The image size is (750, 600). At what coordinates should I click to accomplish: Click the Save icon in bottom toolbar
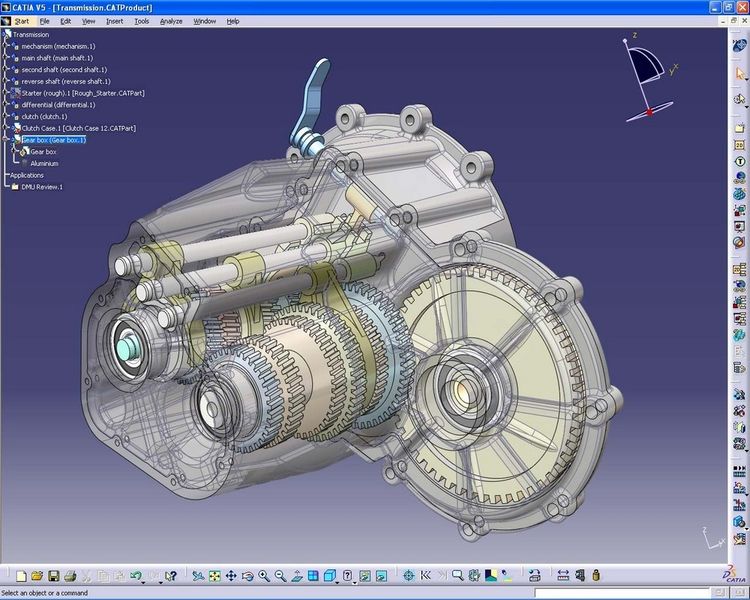coord(53,576)
